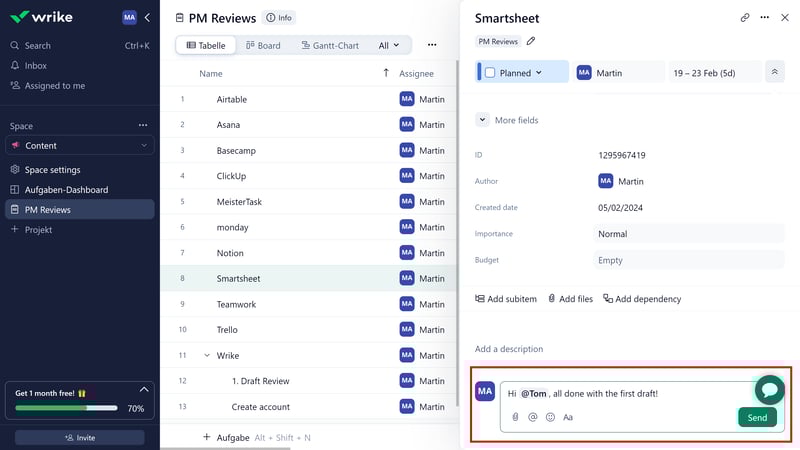Click the Invite button
Screen dimensions: 800x450
[80, 438]
